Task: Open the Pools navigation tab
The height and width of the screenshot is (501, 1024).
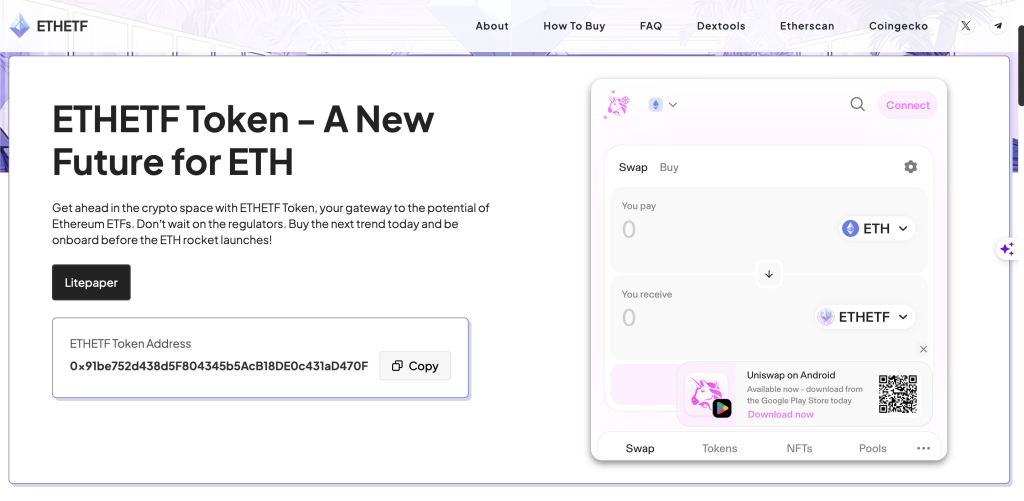Action: point(872,448)
